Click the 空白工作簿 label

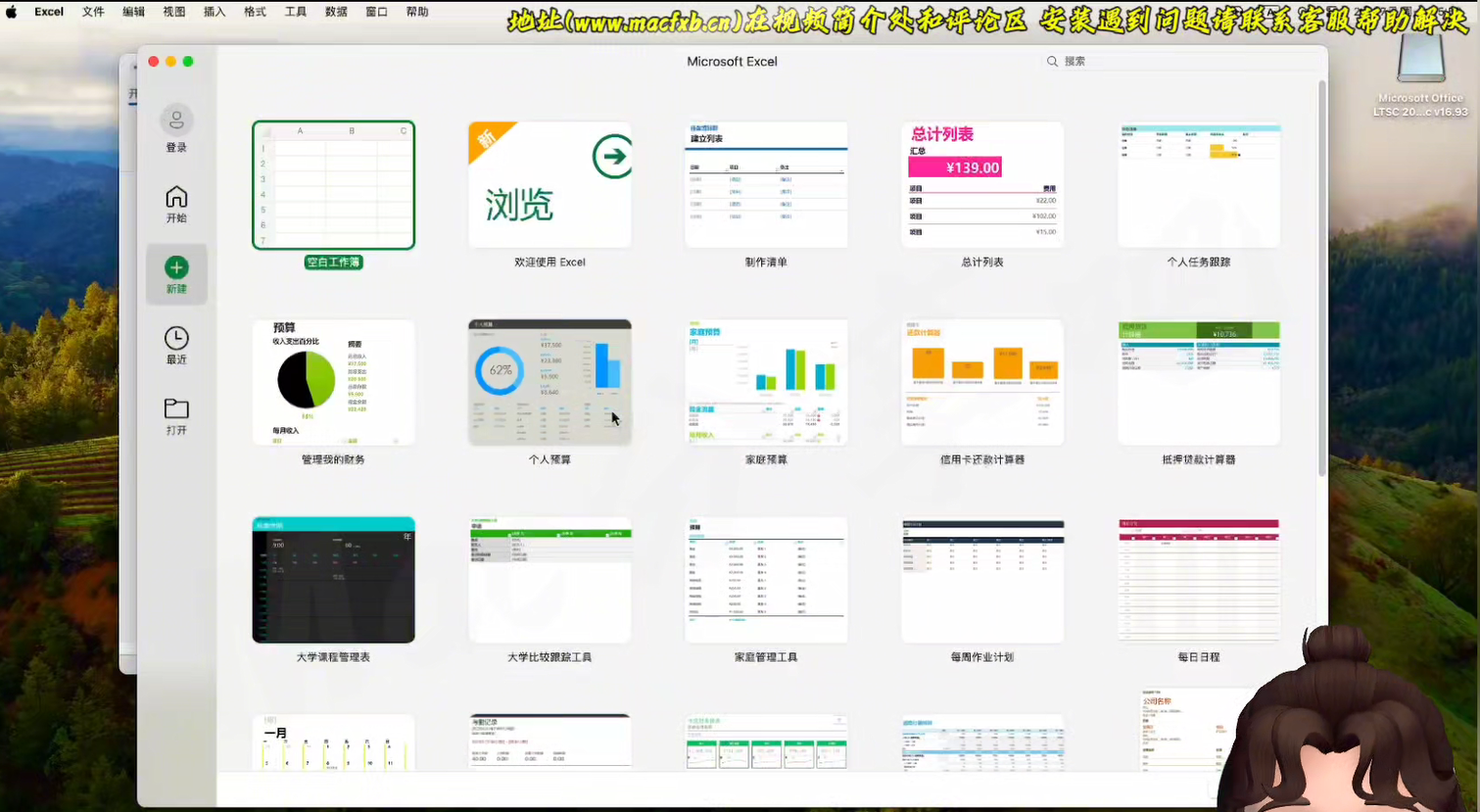[333, 263]
